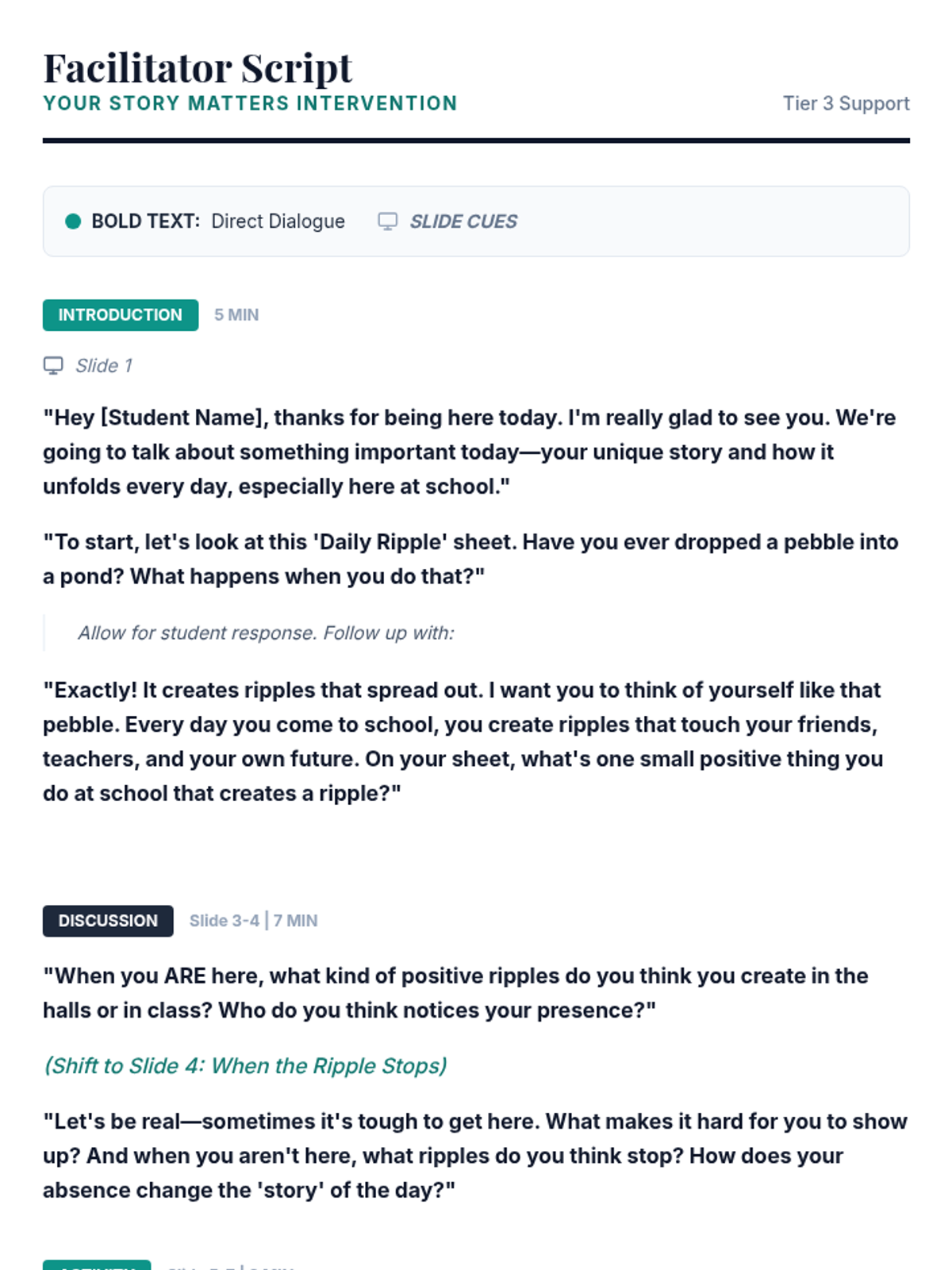Click the YOUR STORY MATTERS INTERVENTION subtitle
Screen dimensions: 952x1270
point(250,104)
